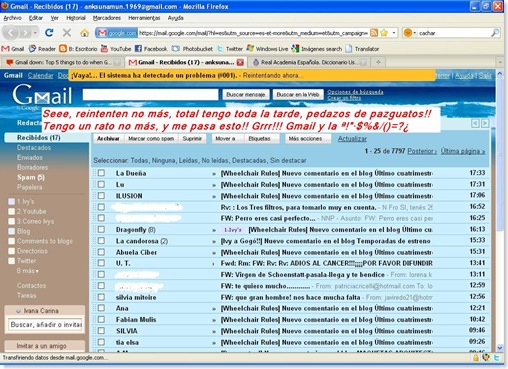Open the history dropdown next to forward arrow
The width and height of the screenshot is (508, 369).
tap(35, 33)
